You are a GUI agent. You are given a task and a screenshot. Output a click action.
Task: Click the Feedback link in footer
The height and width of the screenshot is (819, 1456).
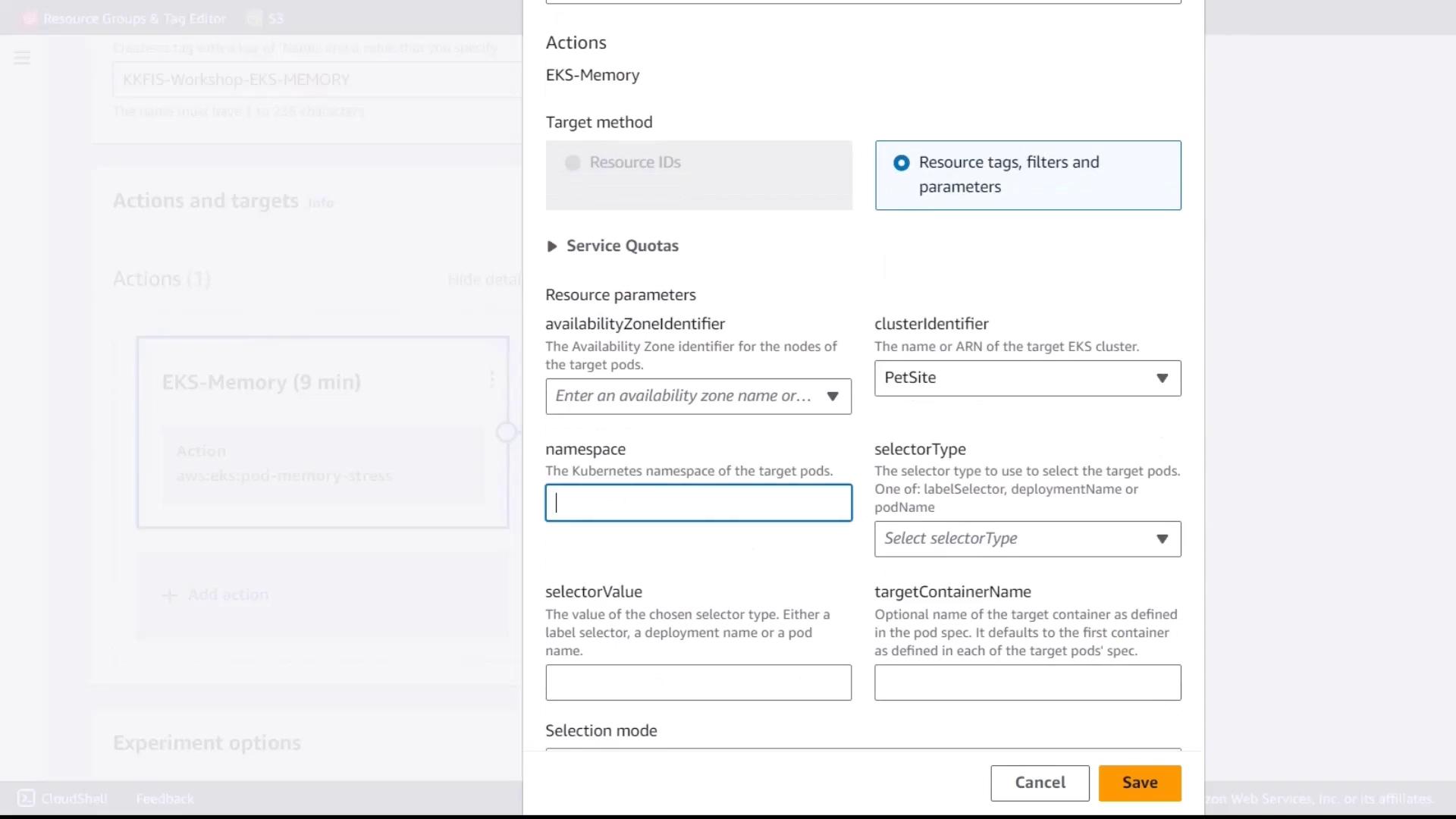165,799
